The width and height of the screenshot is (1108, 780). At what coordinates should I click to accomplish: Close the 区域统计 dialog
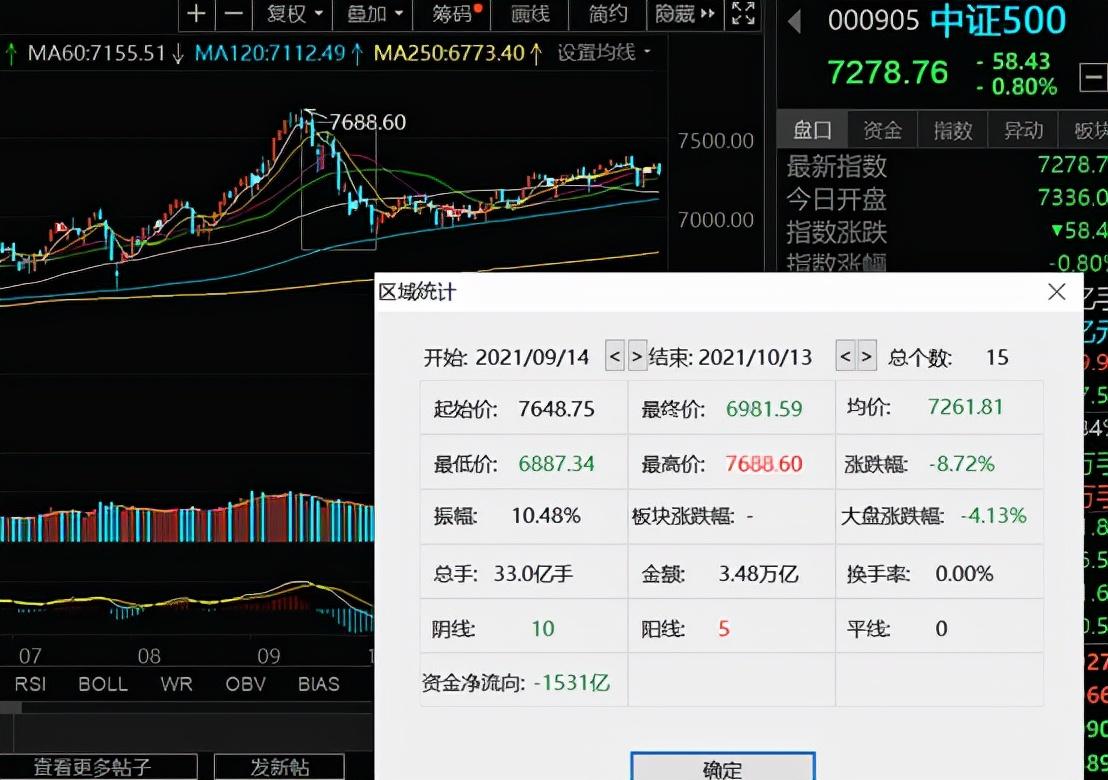1056,292
